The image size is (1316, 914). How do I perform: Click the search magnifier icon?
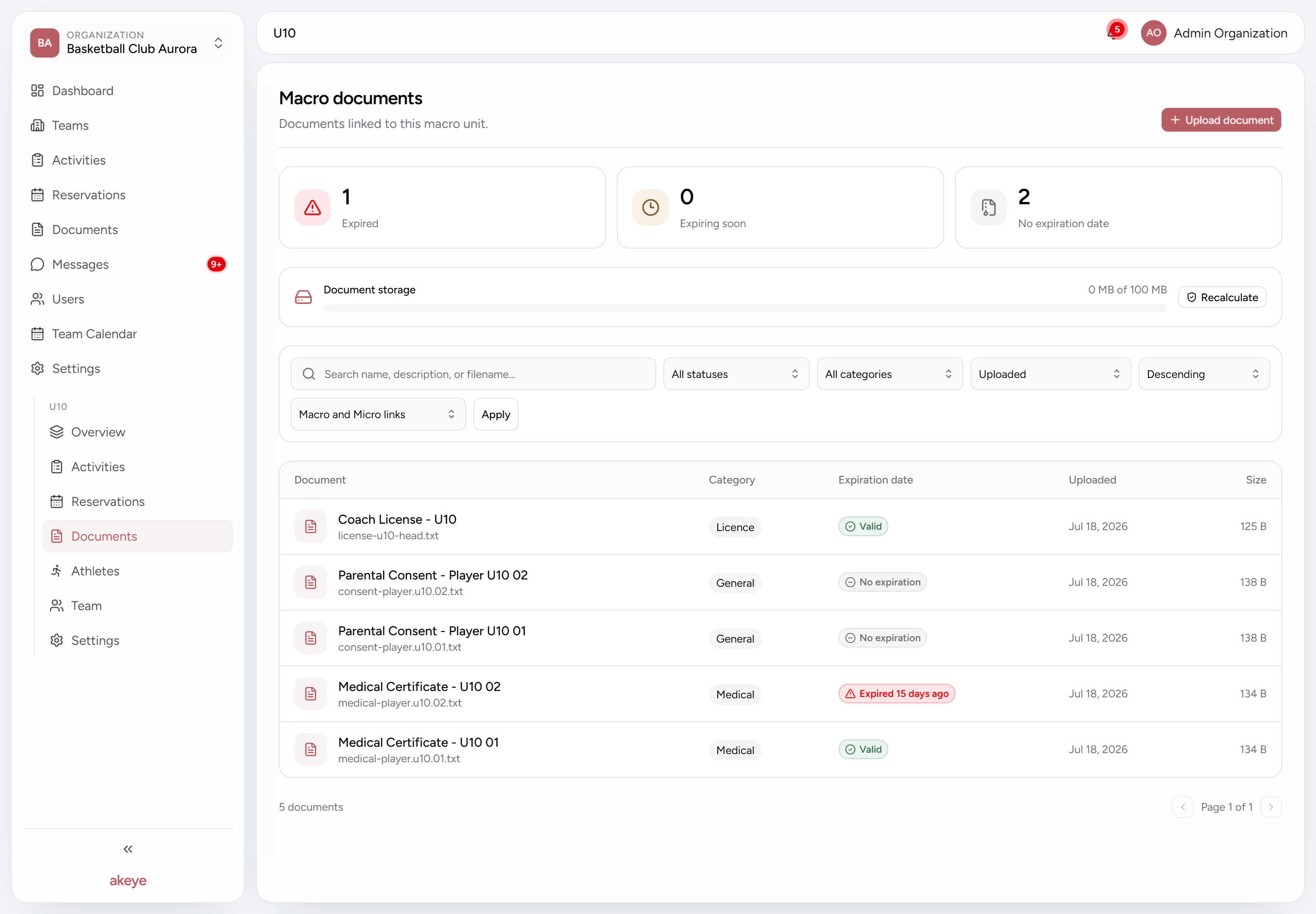pyautogui.click(x=309, y=374)
